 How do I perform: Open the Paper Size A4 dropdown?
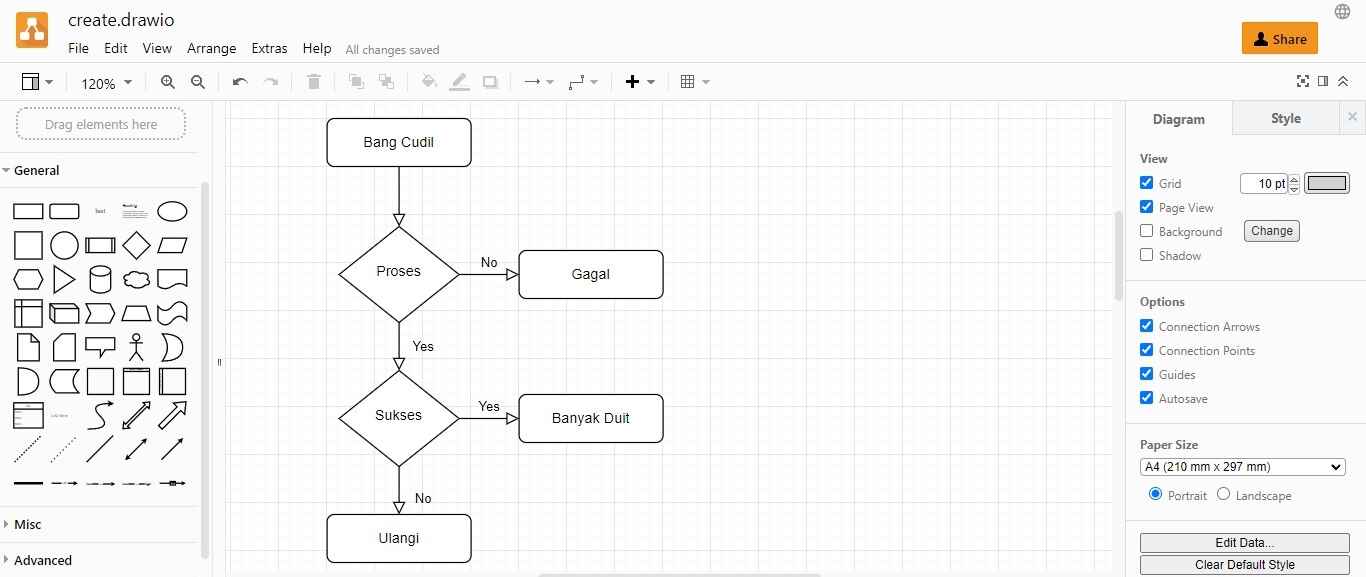(1243, 467)
